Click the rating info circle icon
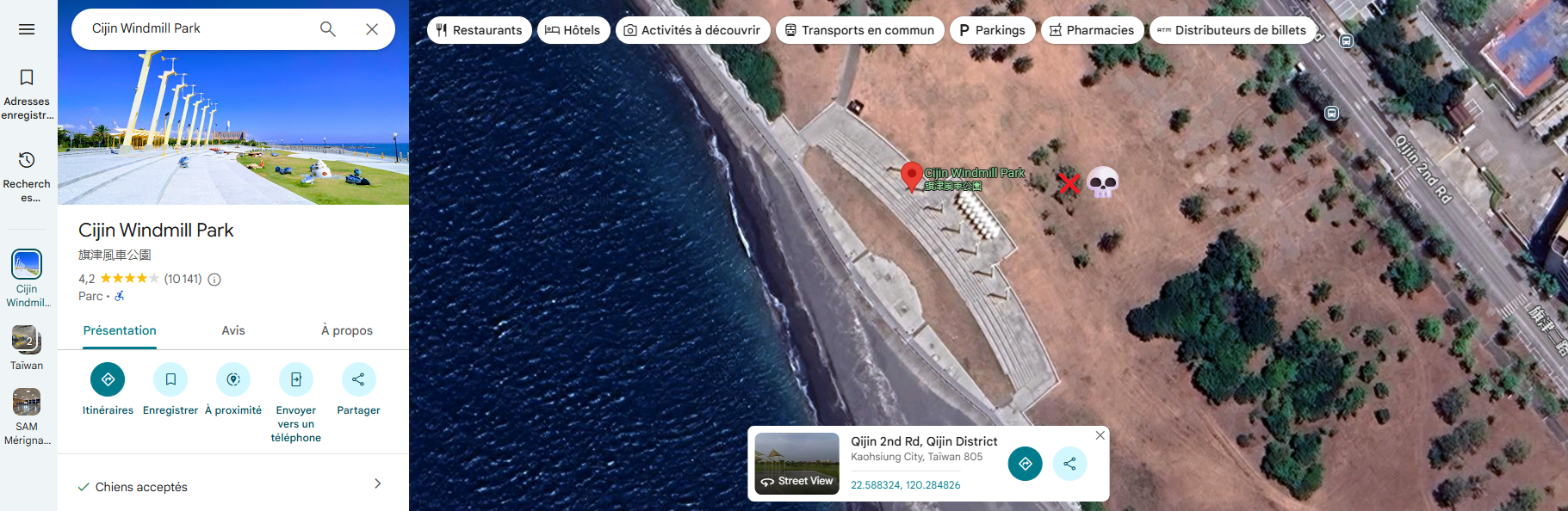This screenshot has width=1568, height=511. point(214,280)
